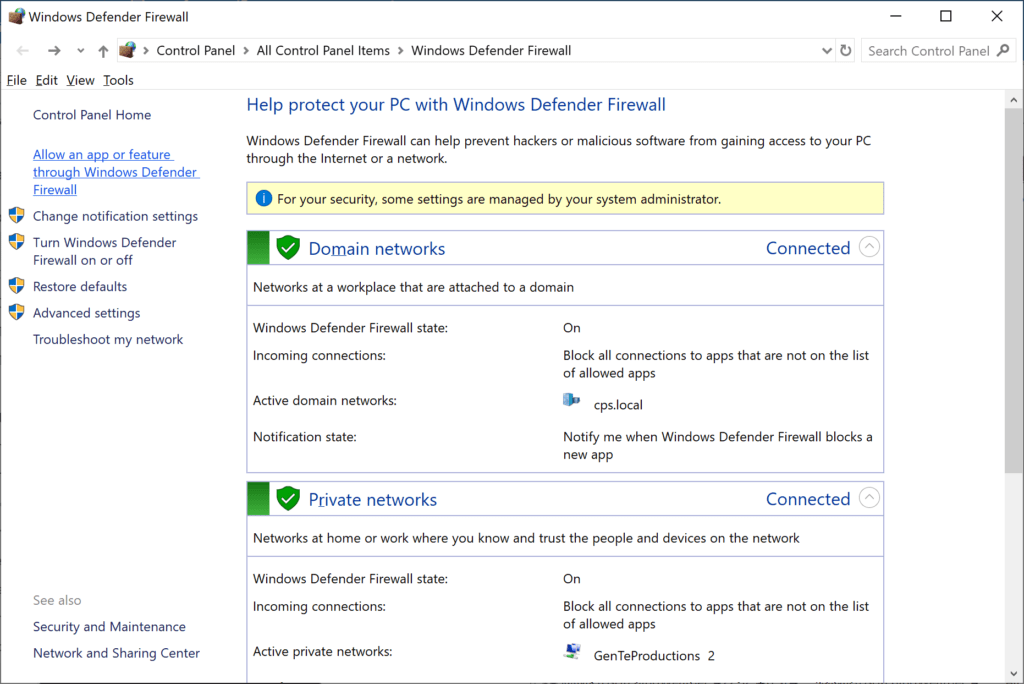Open the address bar dropdown
The width and height of the screenshot is (1024, 684).
click(826, 50)
